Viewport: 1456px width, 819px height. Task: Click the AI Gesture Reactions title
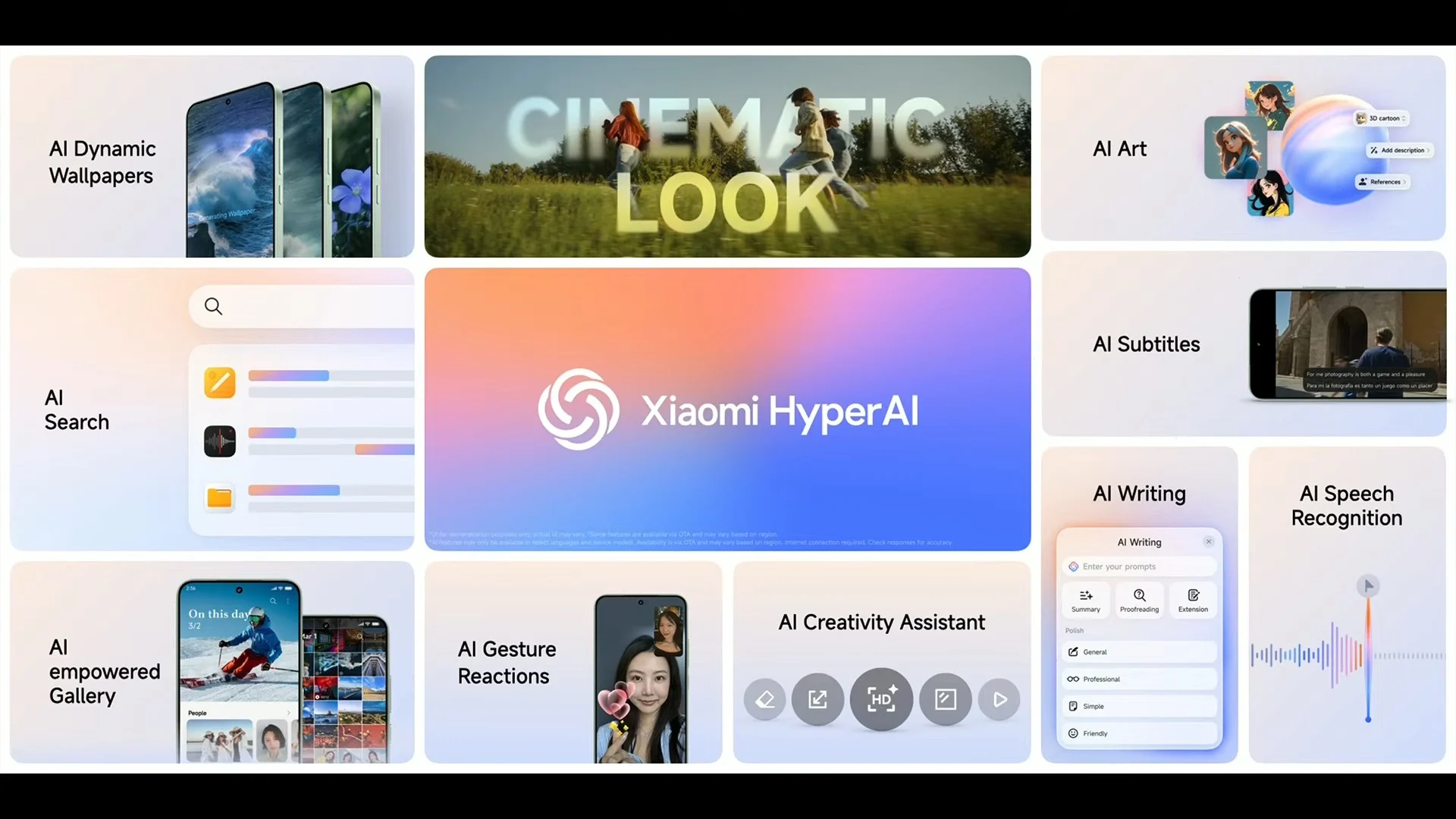507,662
